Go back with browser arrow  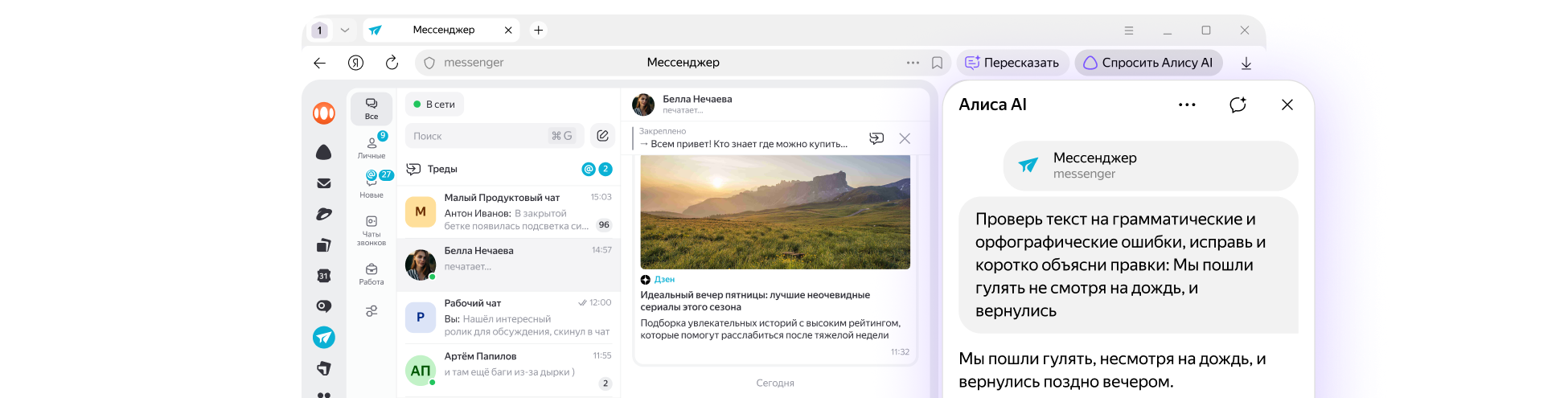[x=319, y=63]
